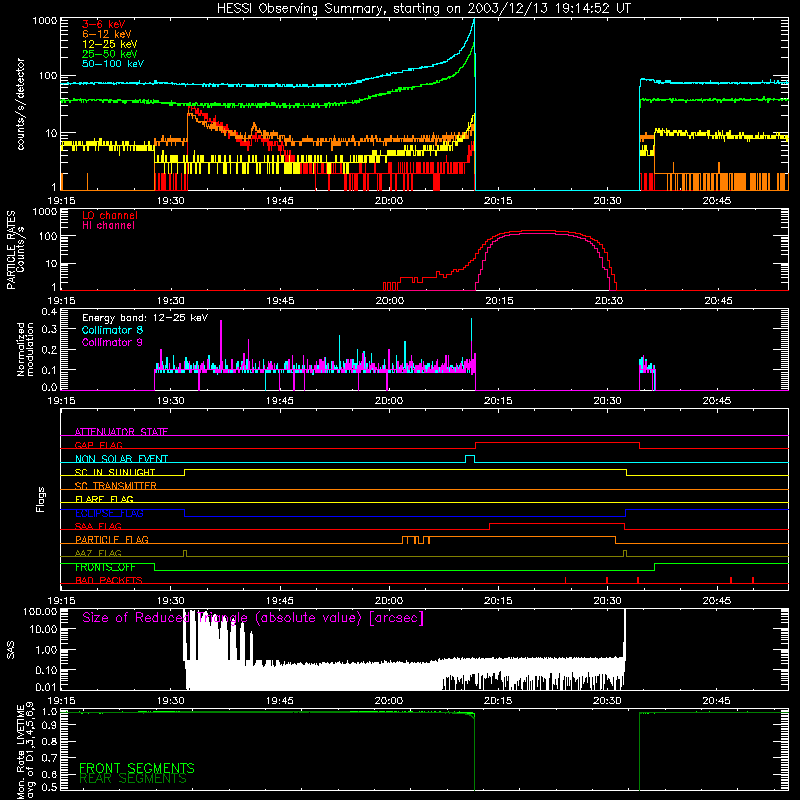The image size is (800, 800).
Task: Click the green FRONTS_OFF flag label
Action: (105, 567)
